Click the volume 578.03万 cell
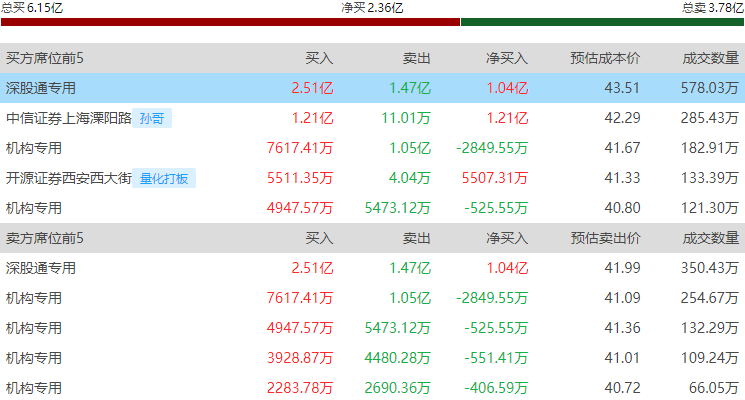Screen dimensions: 745x400 [x=710, y=88]
